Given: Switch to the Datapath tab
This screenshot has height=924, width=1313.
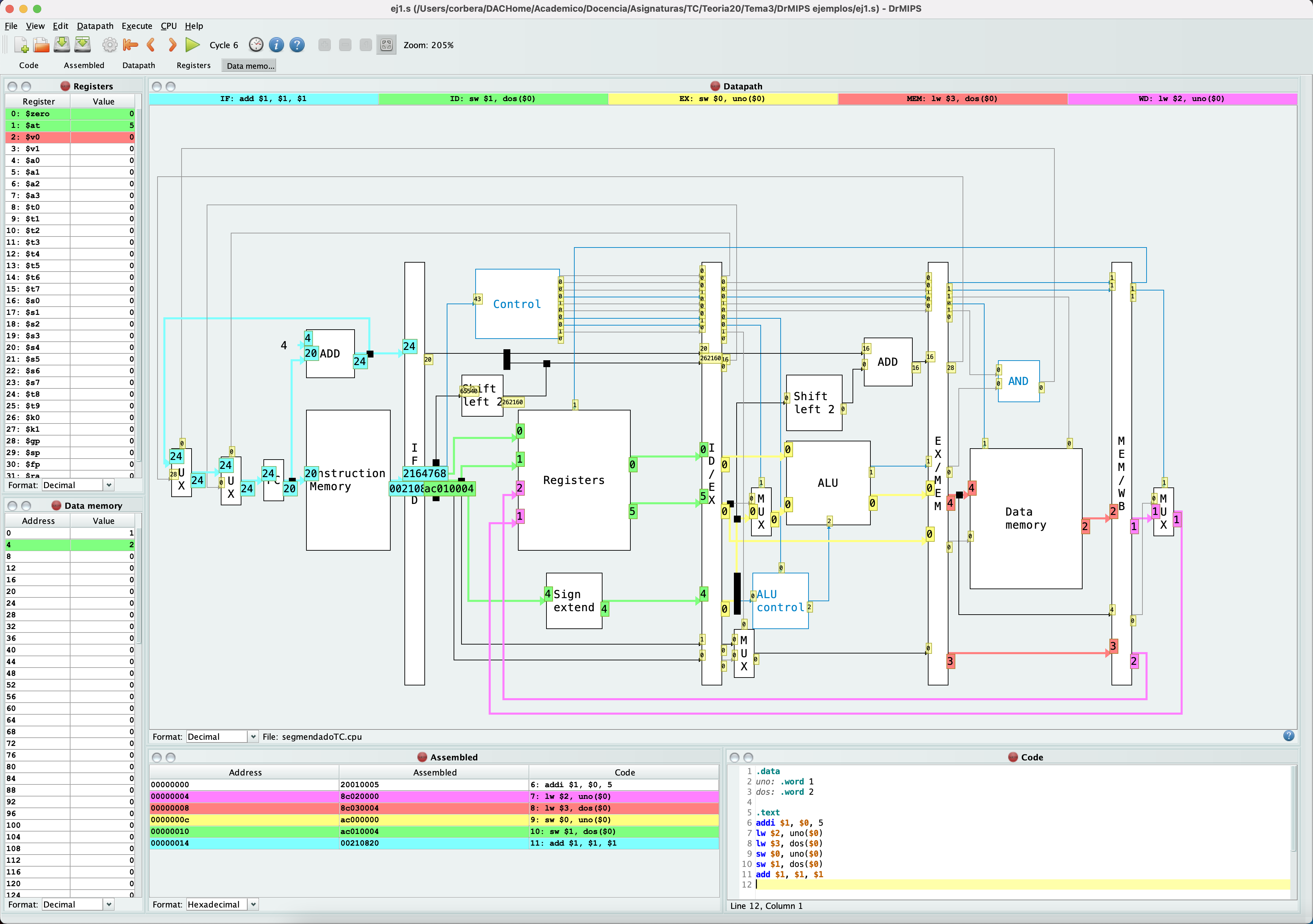Looking at the screenshot, I should coord(138,65).
